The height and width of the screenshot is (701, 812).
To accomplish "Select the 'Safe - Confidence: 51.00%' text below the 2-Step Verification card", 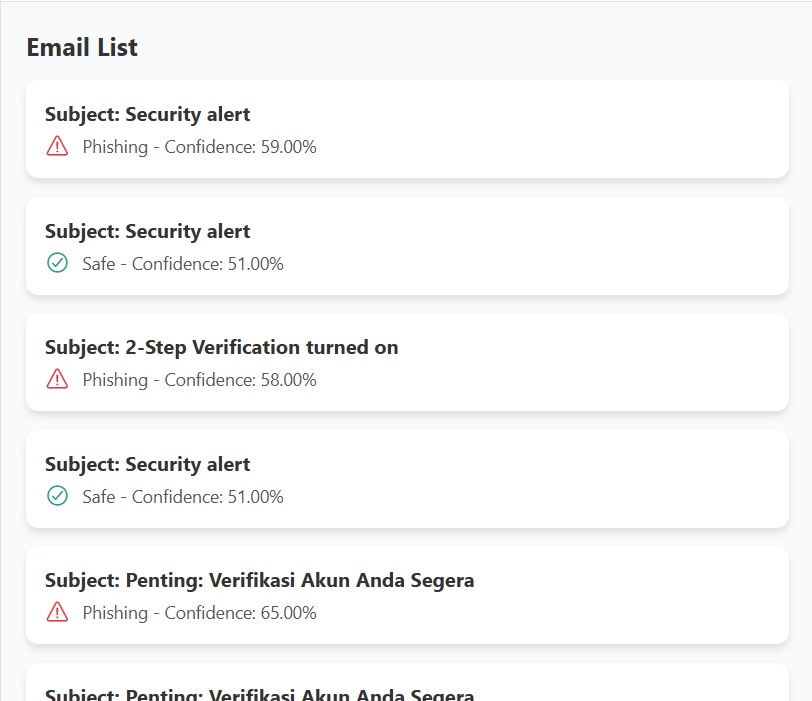I will [x=183, y=497].
